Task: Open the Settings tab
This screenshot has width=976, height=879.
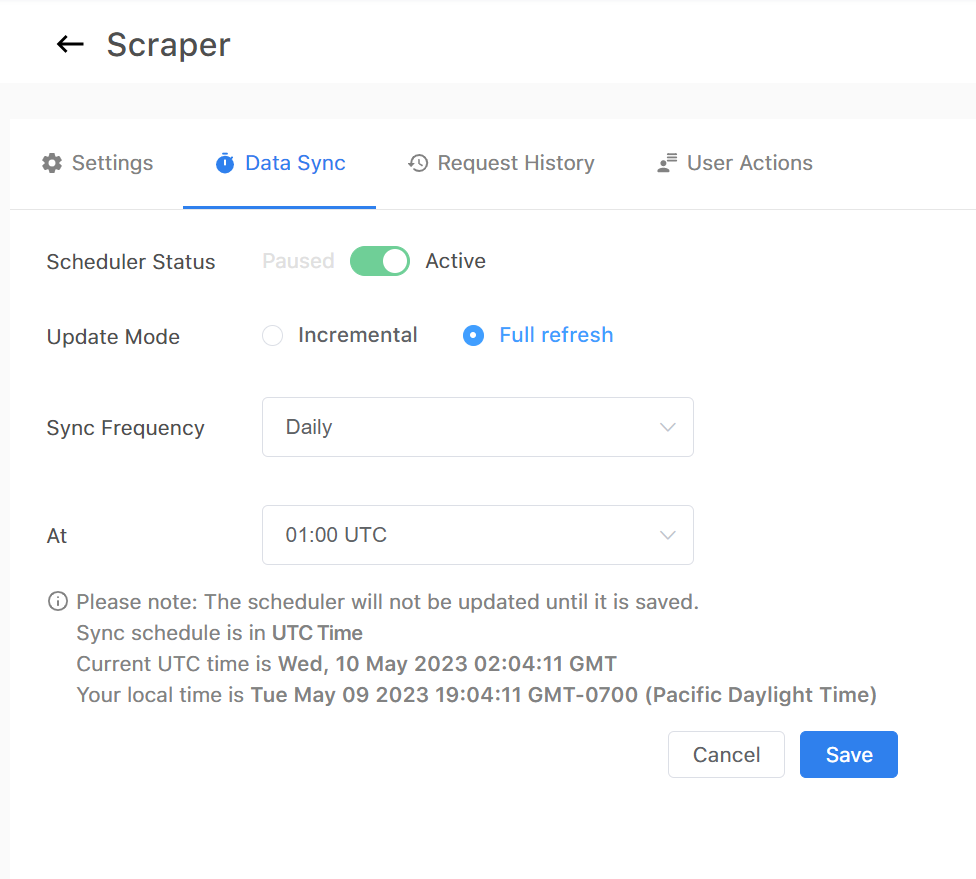Action: 97,163
